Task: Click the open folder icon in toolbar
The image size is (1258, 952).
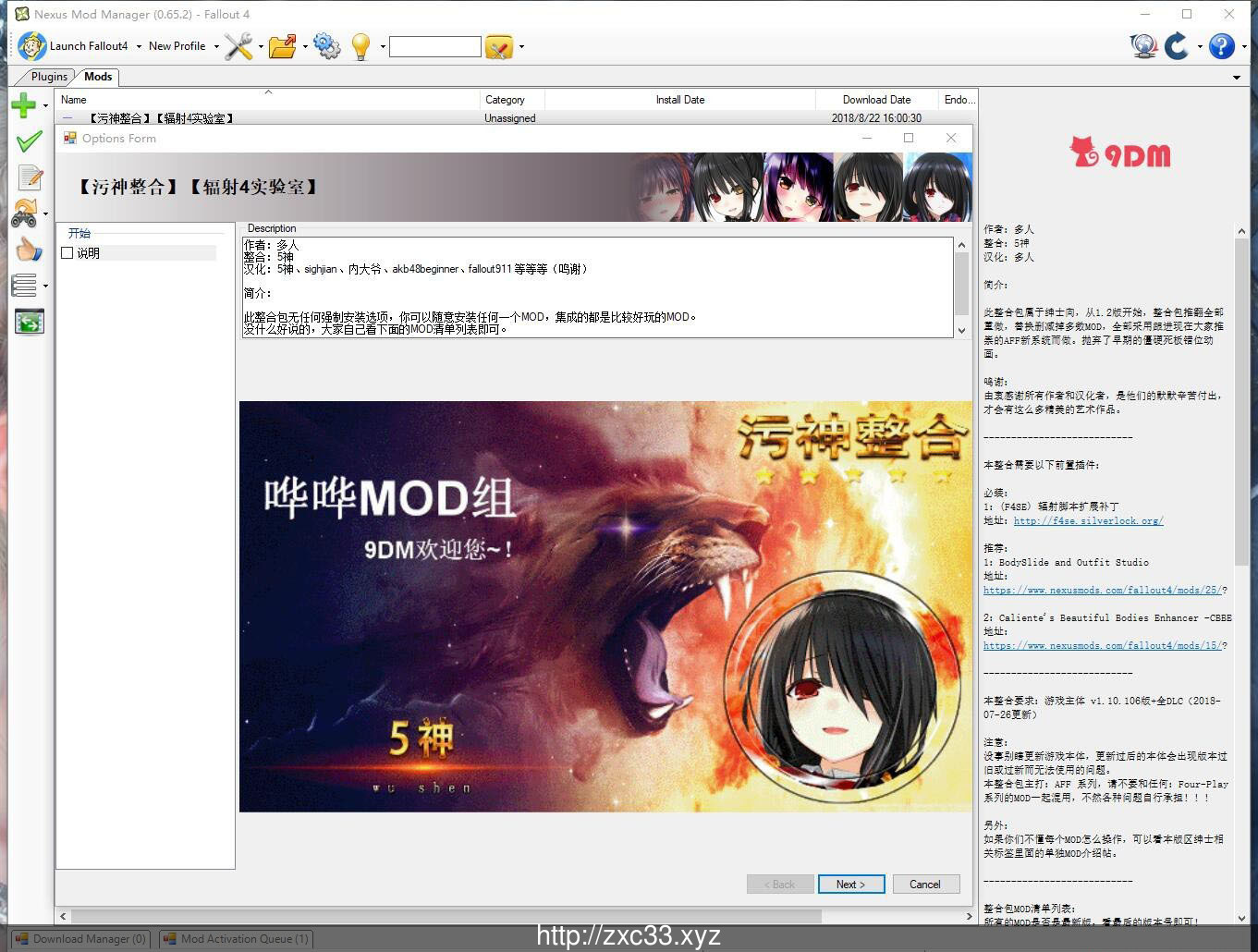Action: 282,46
